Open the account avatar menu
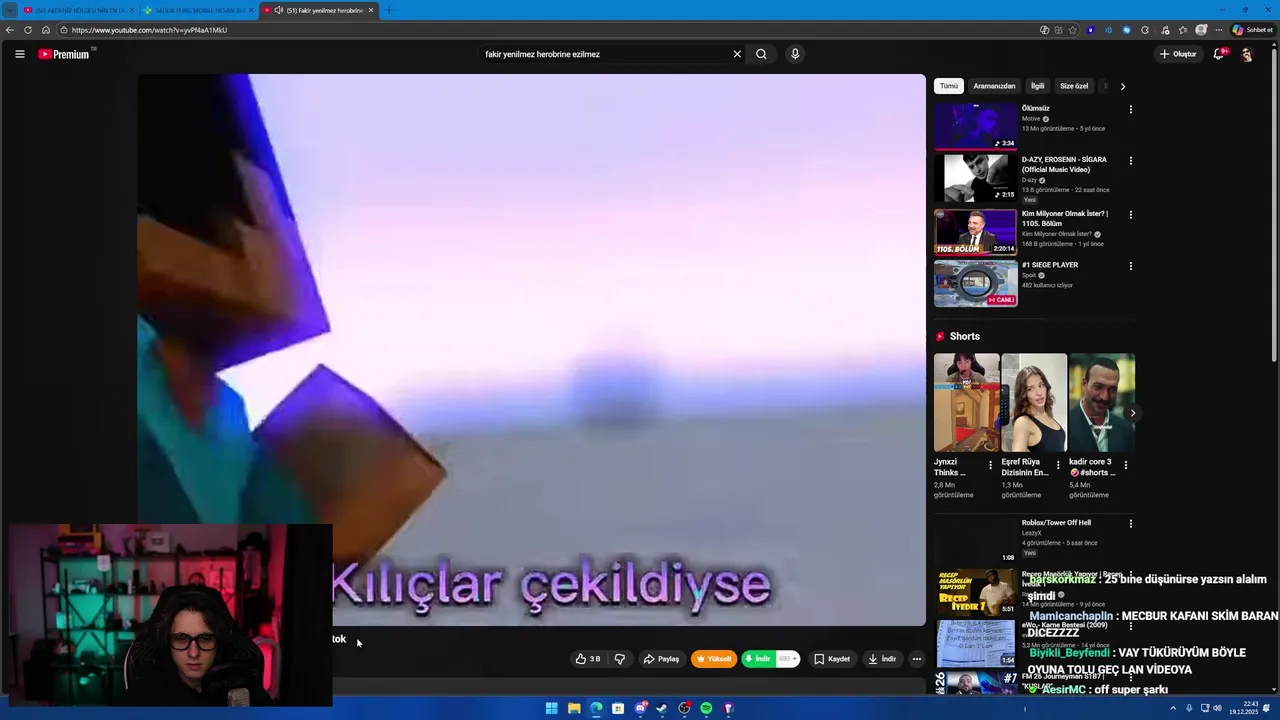Image resolution: width=1280 pixels, height=720 pixels. pos(1246,54)
